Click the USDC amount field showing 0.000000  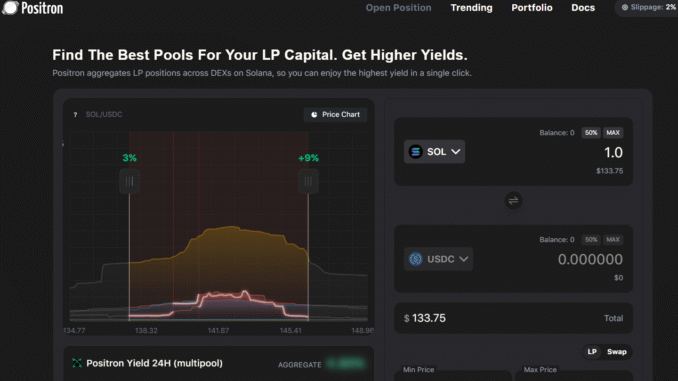(590, 259)
